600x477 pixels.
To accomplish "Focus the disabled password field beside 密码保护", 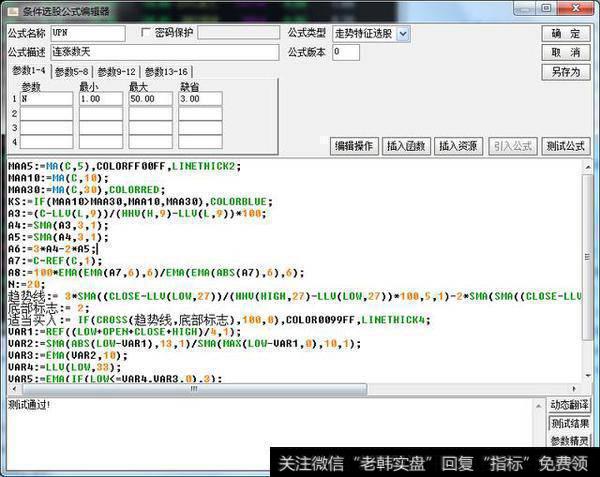I will tap(238, 33).
